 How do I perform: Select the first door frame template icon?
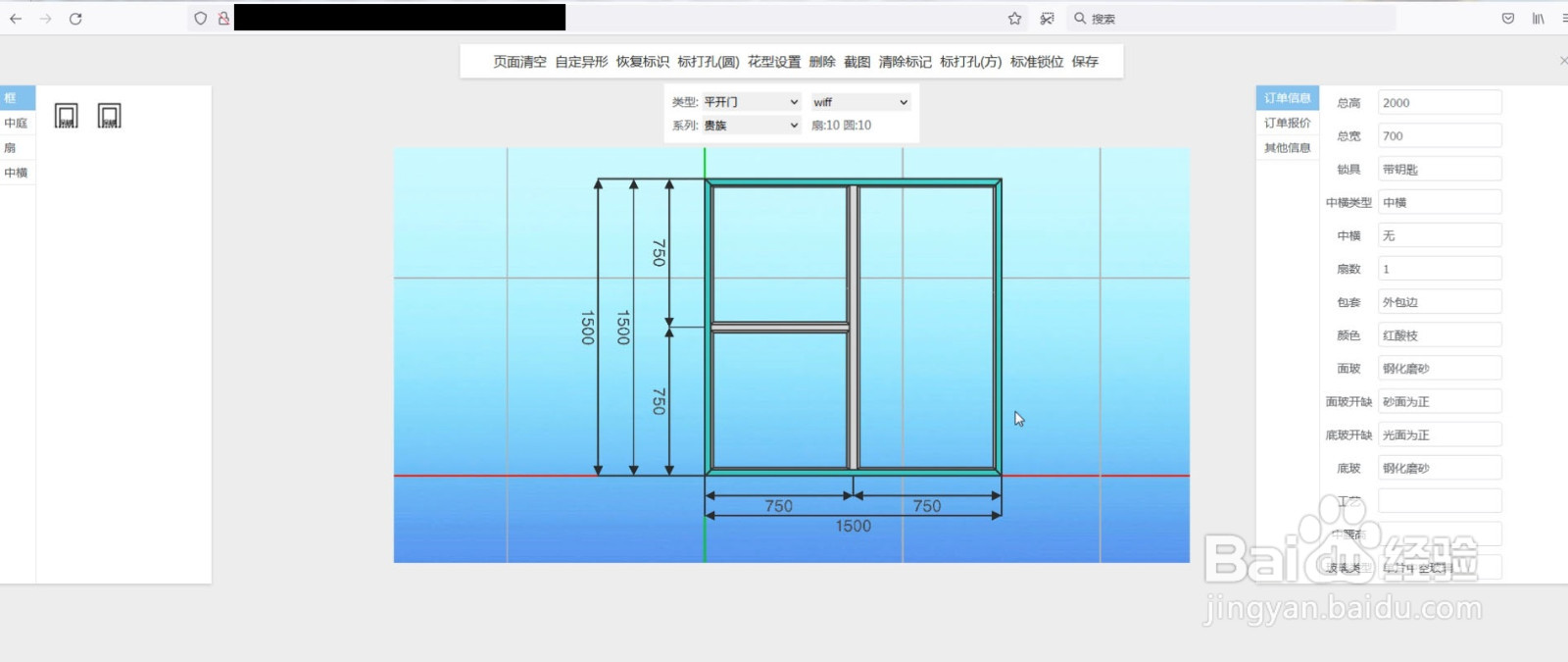point(66,116)
